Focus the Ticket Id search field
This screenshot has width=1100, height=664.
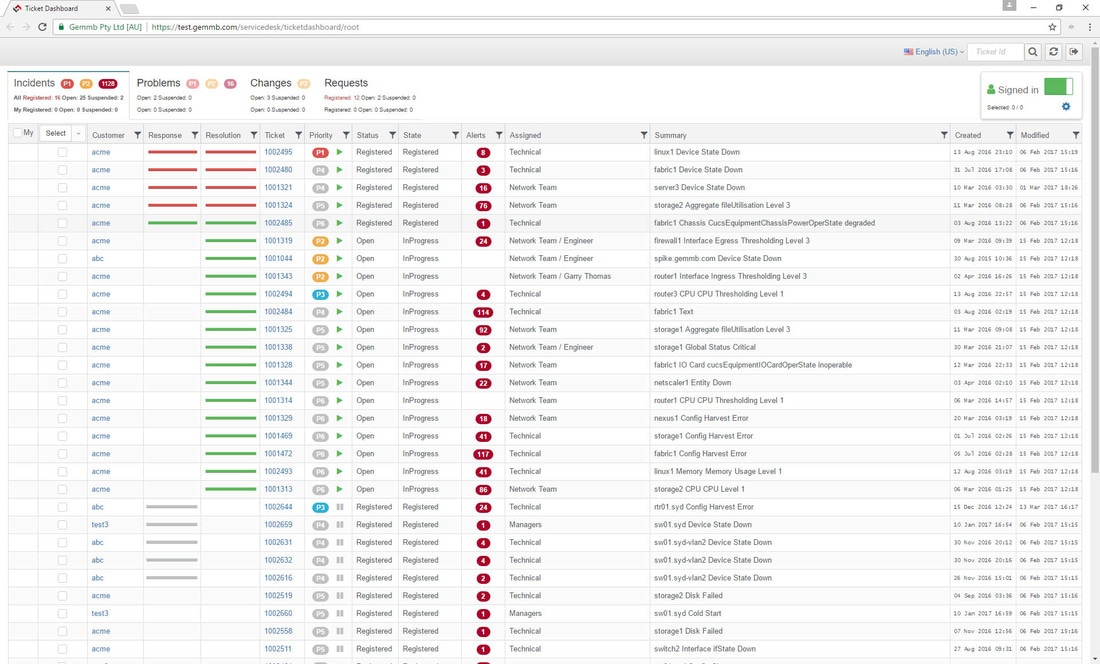click(995, 52)
